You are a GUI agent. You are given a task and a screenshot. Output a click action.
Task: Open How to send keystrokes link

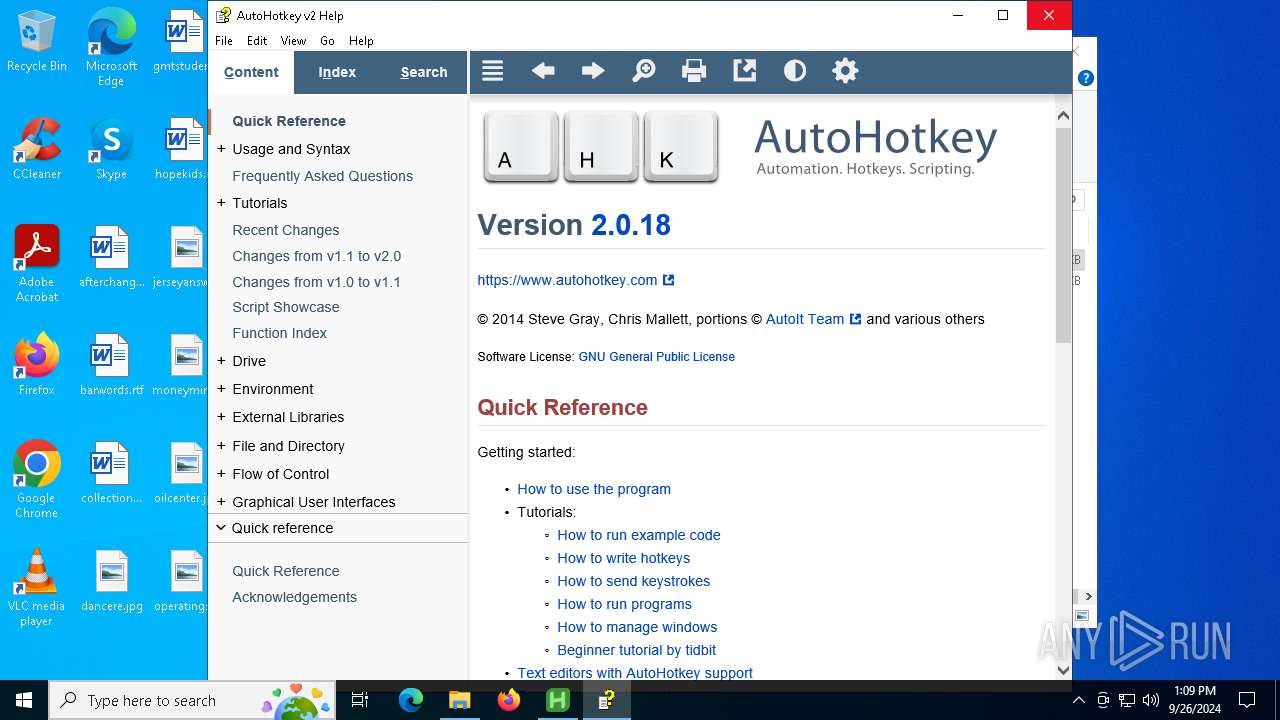633,581
